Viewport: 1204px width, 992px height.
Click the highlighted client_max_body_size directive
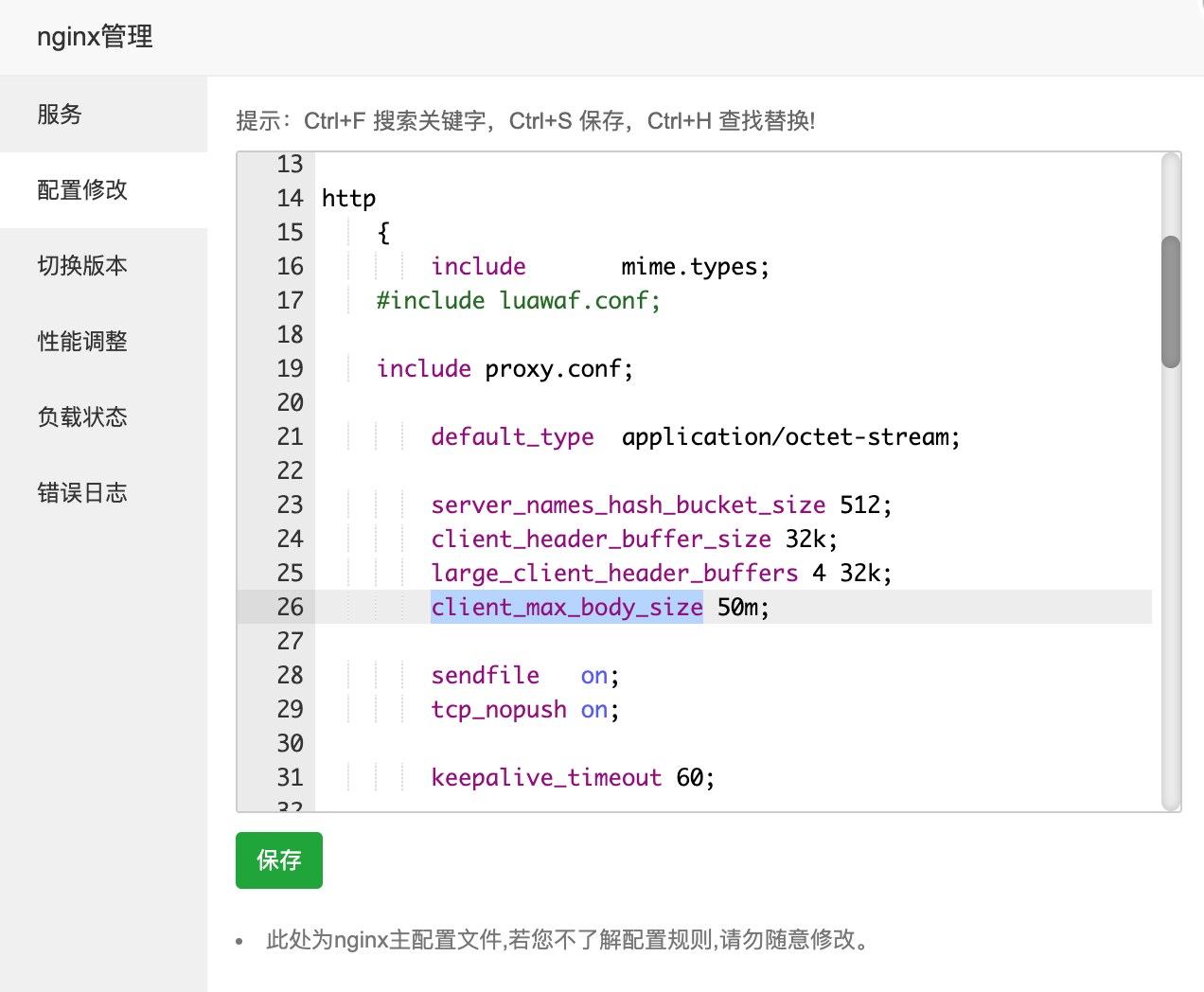[x=567, y=607]
